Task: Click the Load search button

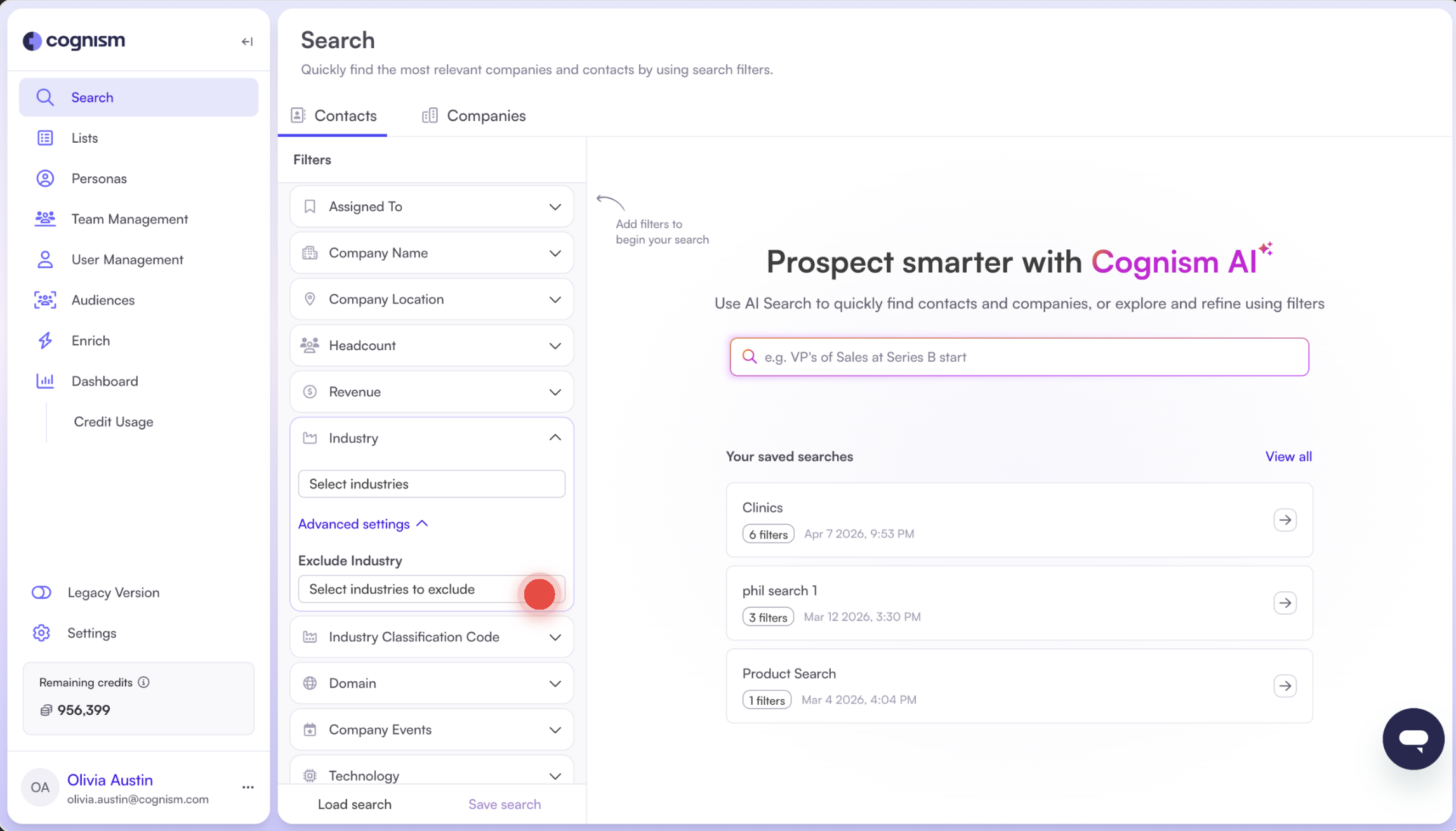Action: click(x=354, y=804)
